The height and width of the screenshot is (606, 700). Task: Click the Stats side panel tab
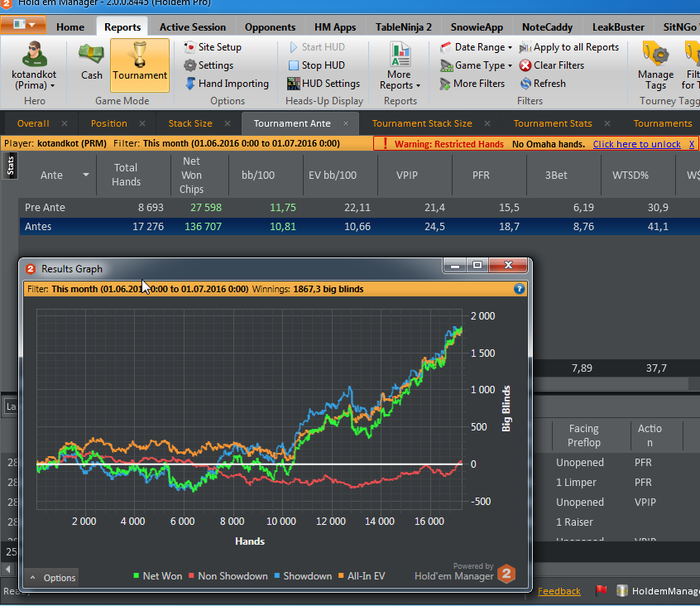(x=10, y=166)
